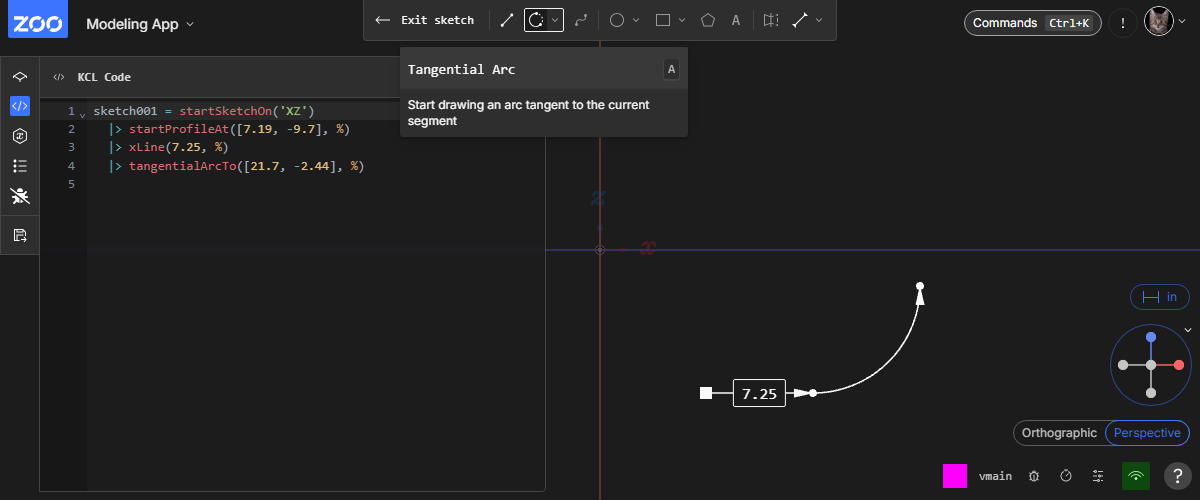
Task: Open the Feature Tree pane
Action: (x=20, y=77)
